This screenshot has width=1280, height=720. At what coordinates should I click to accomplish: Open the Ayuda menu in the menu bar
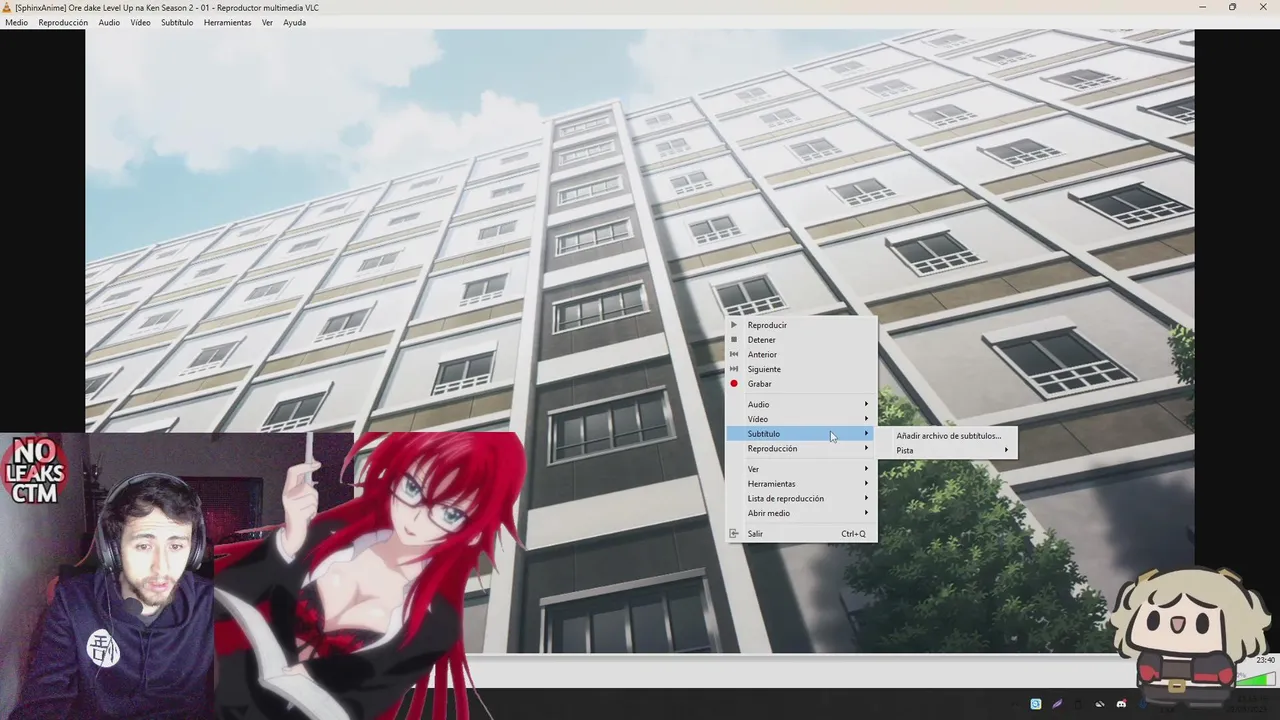pos(294,22)
